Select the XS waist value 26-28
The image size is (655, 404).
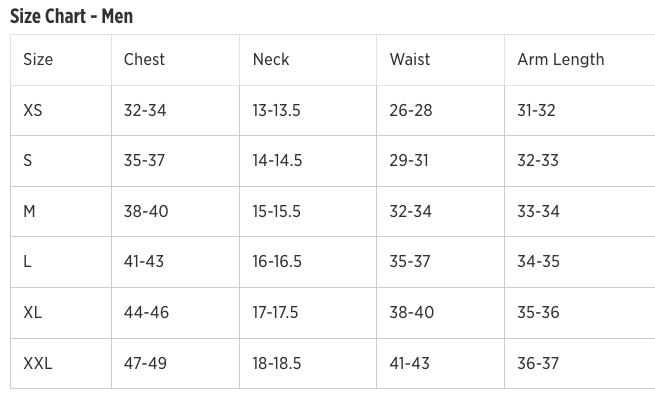click(411, 110)
